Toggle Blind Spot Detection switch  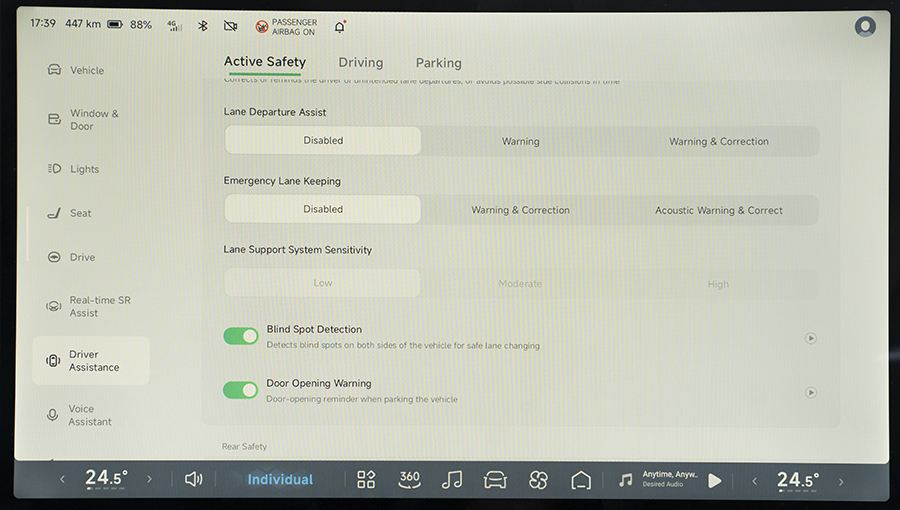tap(241, 336)
